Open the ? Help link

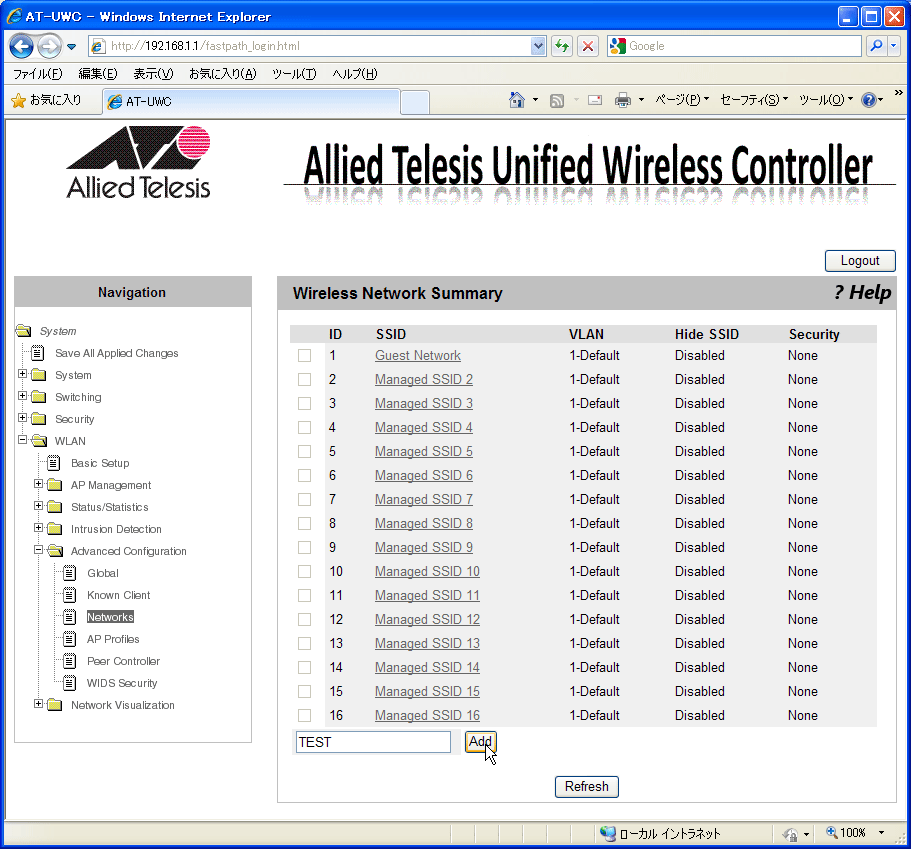click(862, 292)
